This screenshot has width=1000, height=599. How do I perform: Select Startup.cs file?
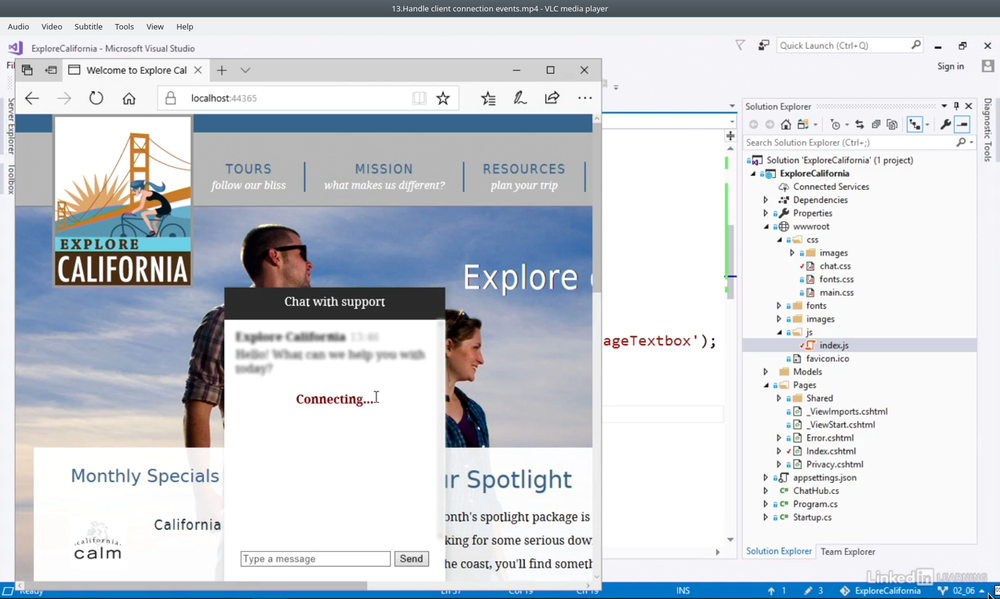pyautogui.click(x=812, y=517)
